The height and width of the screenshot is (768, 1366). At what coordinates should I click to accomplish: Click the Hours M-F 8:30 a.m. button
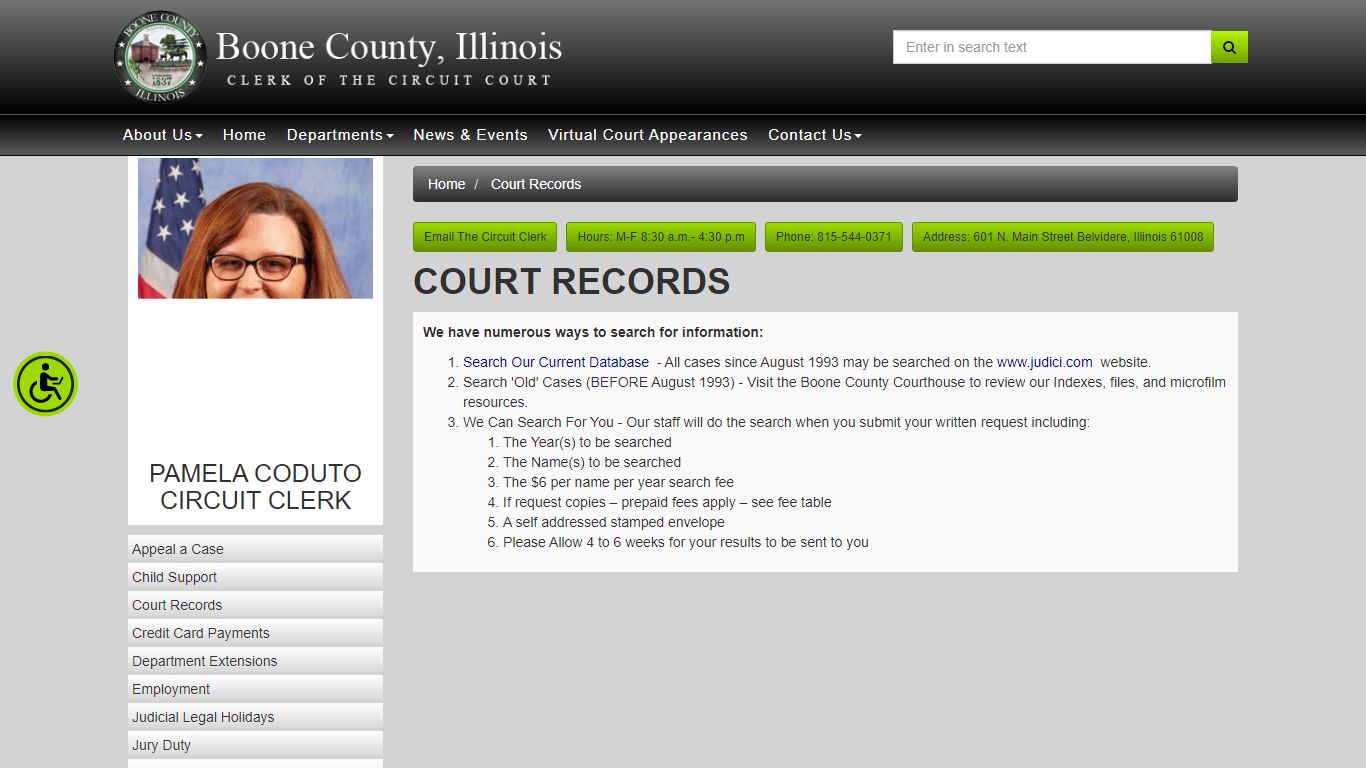click(661, 237)
